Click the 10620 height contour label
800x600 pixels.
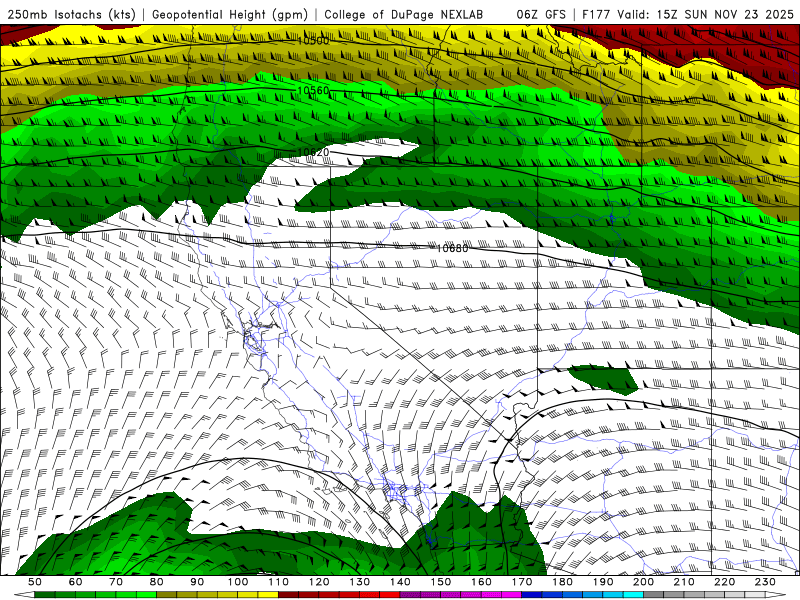[x=313, y=153]
